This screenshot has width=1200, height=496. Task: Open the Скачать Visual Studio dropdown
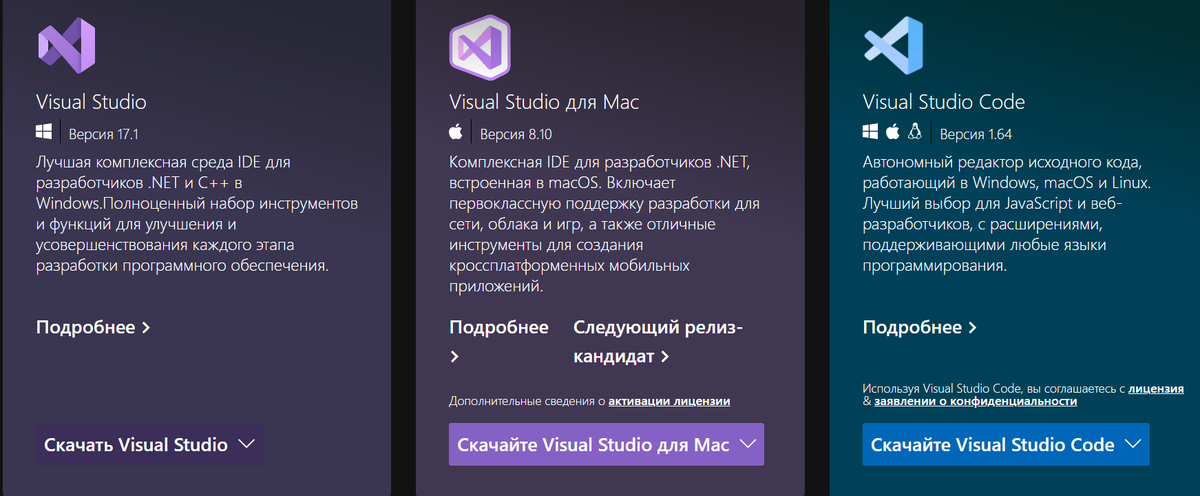click(x=149, y=444)
